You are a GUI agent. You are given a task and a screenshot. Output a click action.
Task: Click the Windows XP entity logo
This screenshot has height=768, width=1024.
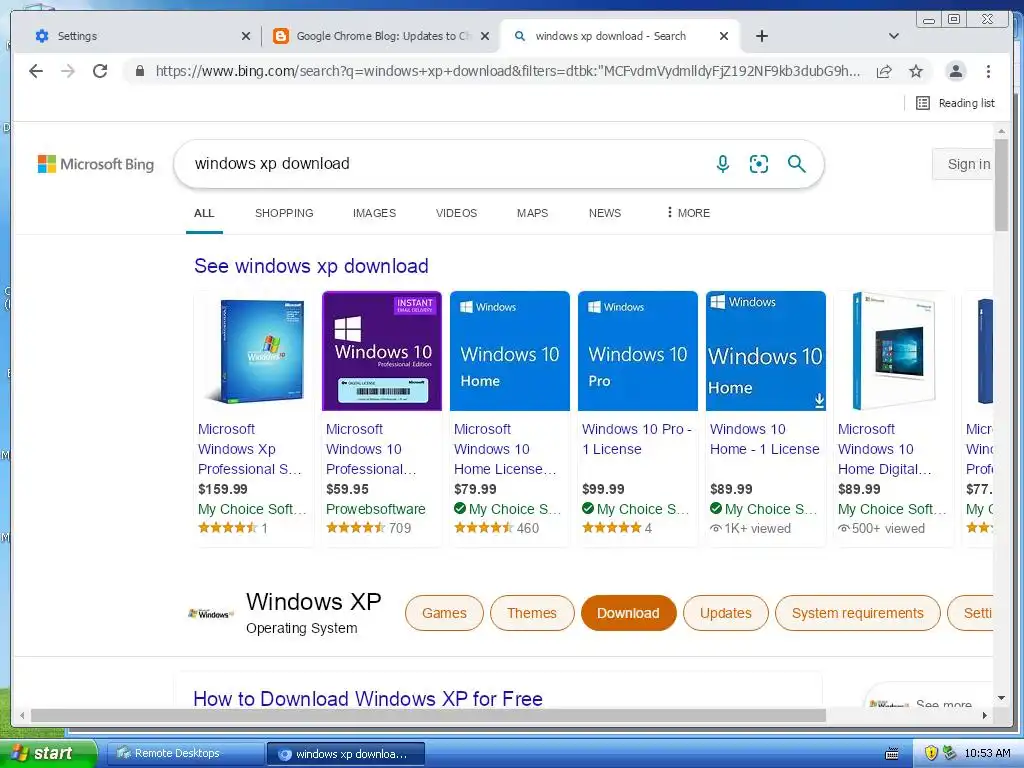coord(211,614)
